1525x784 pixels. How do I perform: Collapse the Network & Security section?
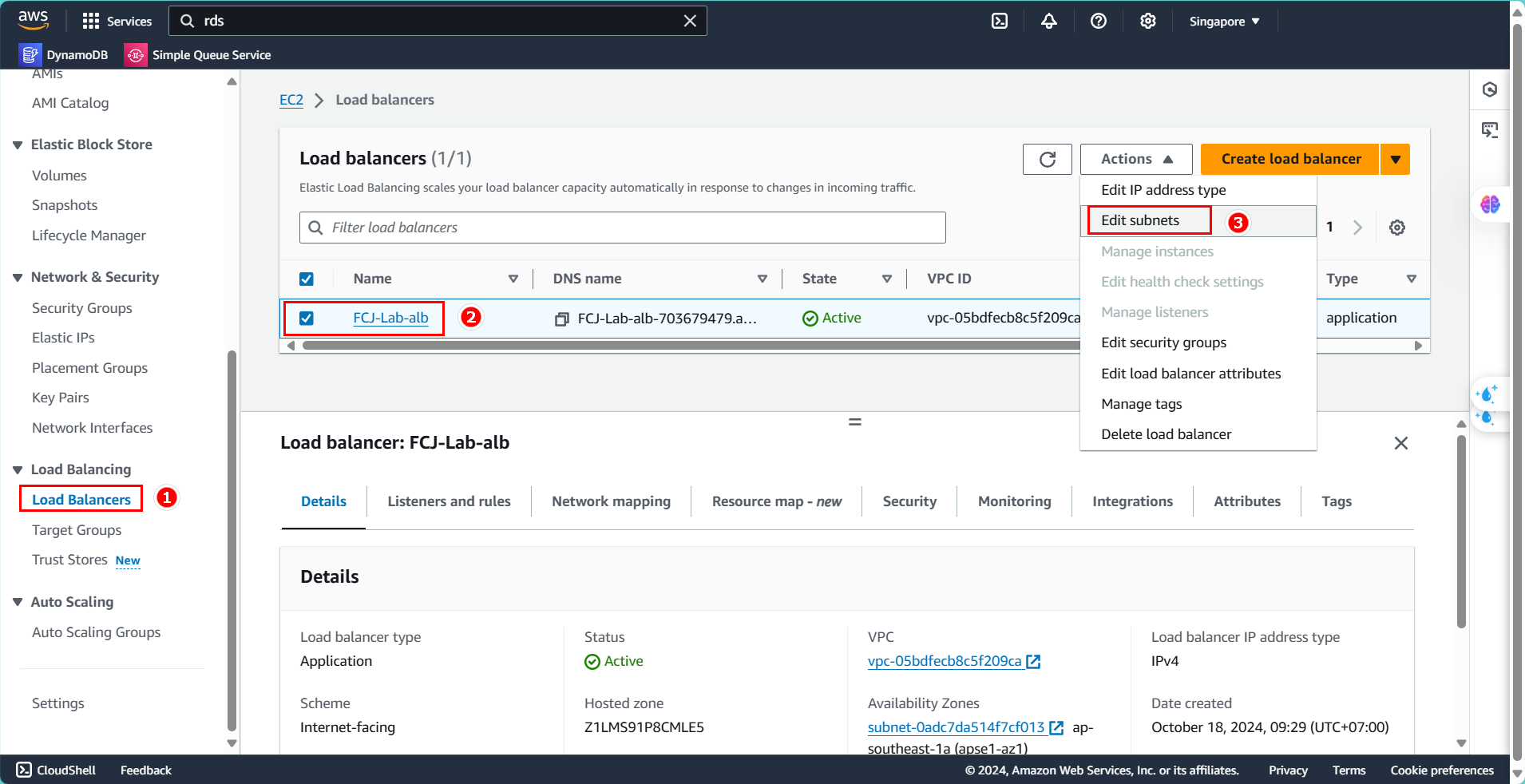click(18, 277)
